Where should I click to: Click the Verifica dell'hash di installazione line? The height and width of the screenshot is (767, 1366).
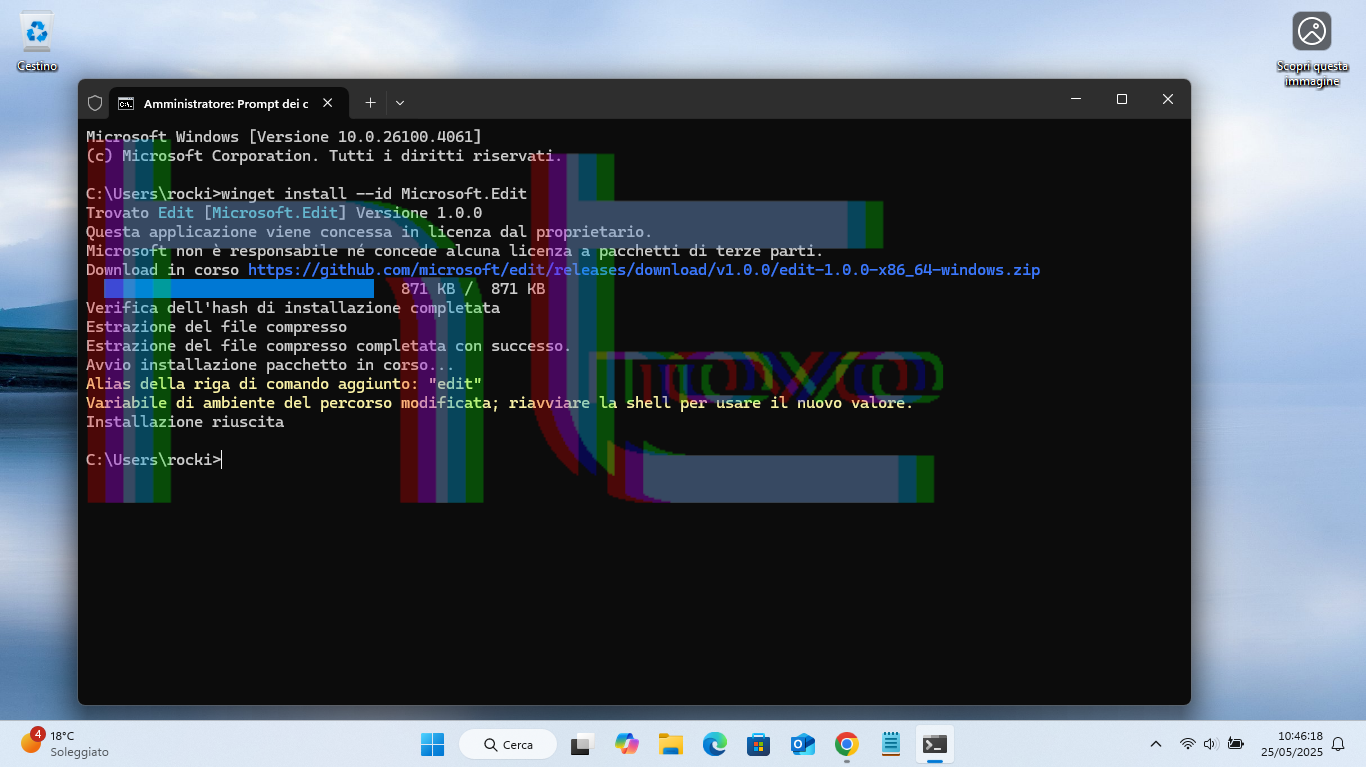293,308
